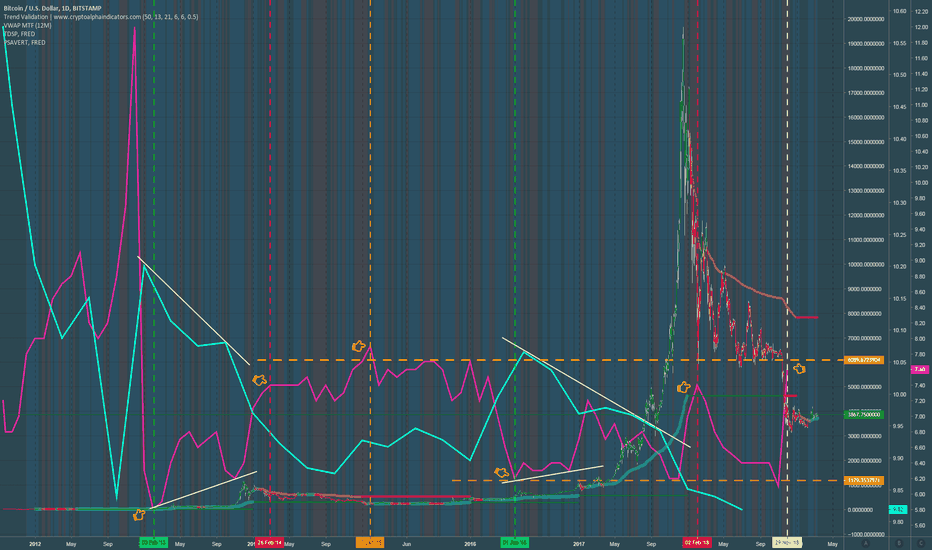Screen dimensions: 932x550
Task: Click 15000.0000000 on the price axis
Action: click(x=865, y=142)
